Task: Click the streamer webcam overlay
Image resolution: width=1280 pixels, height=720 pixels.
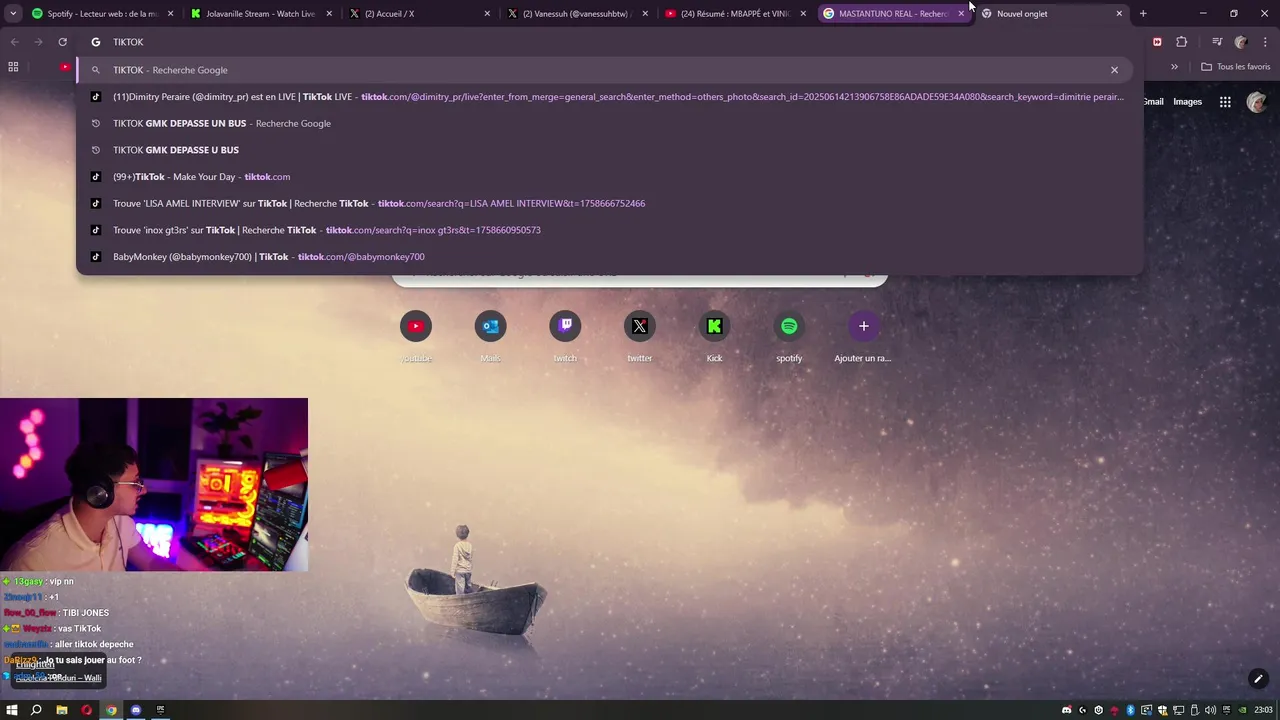Action: [x=154, y=485]
